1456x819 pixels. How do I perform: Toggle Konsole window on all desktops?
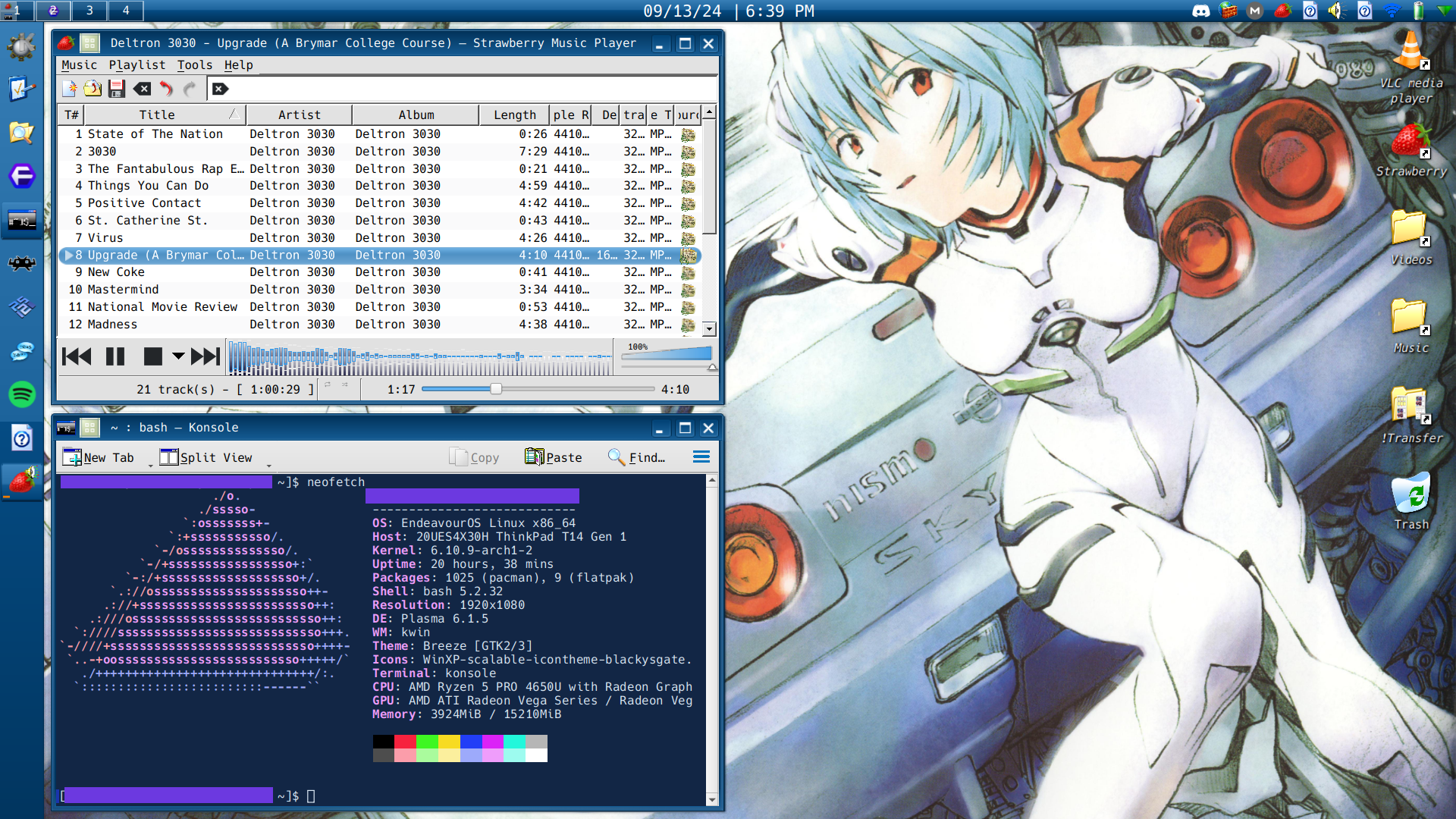tap(90, 428)
